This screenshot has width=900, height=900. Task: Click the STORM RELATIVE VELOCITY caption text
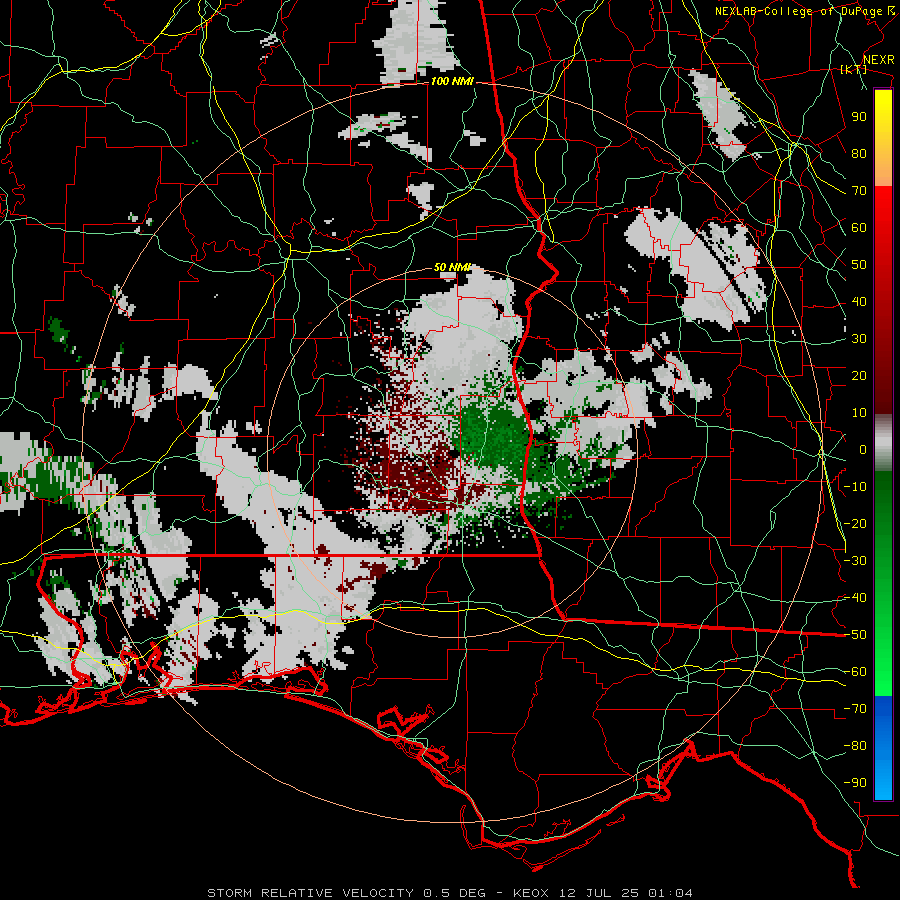coord(310,893)
